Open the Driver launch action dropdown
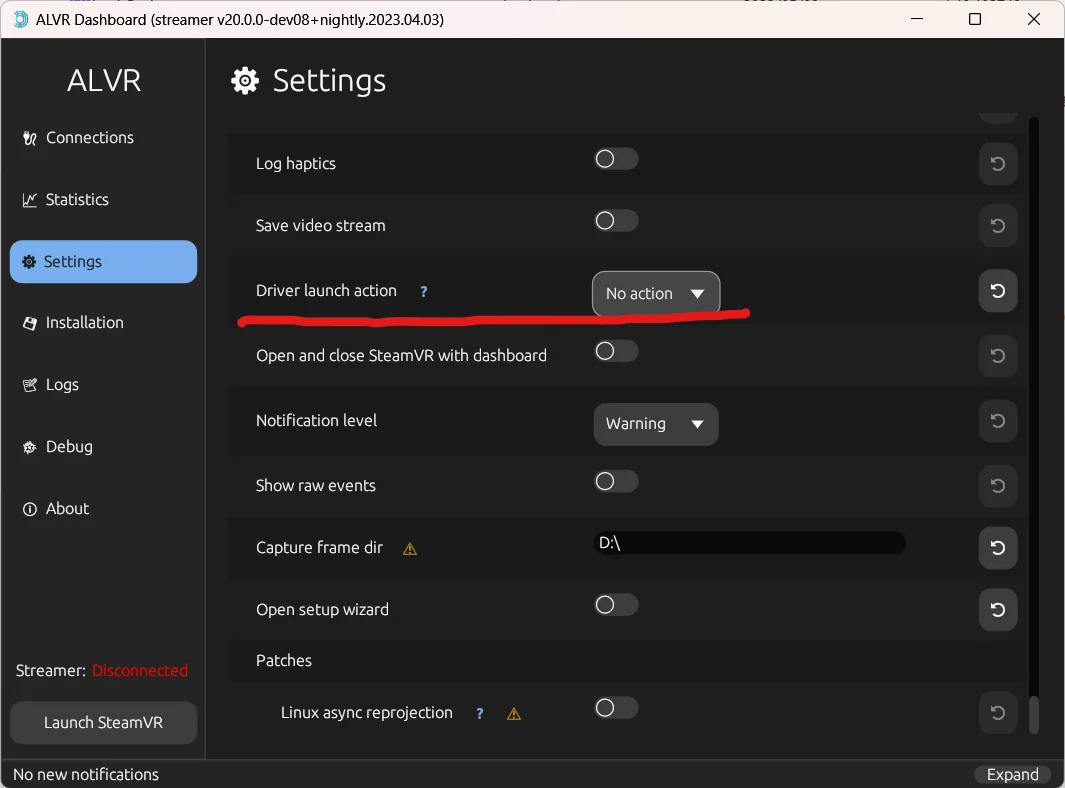1065x788 pixels. [x=656, y=293]
